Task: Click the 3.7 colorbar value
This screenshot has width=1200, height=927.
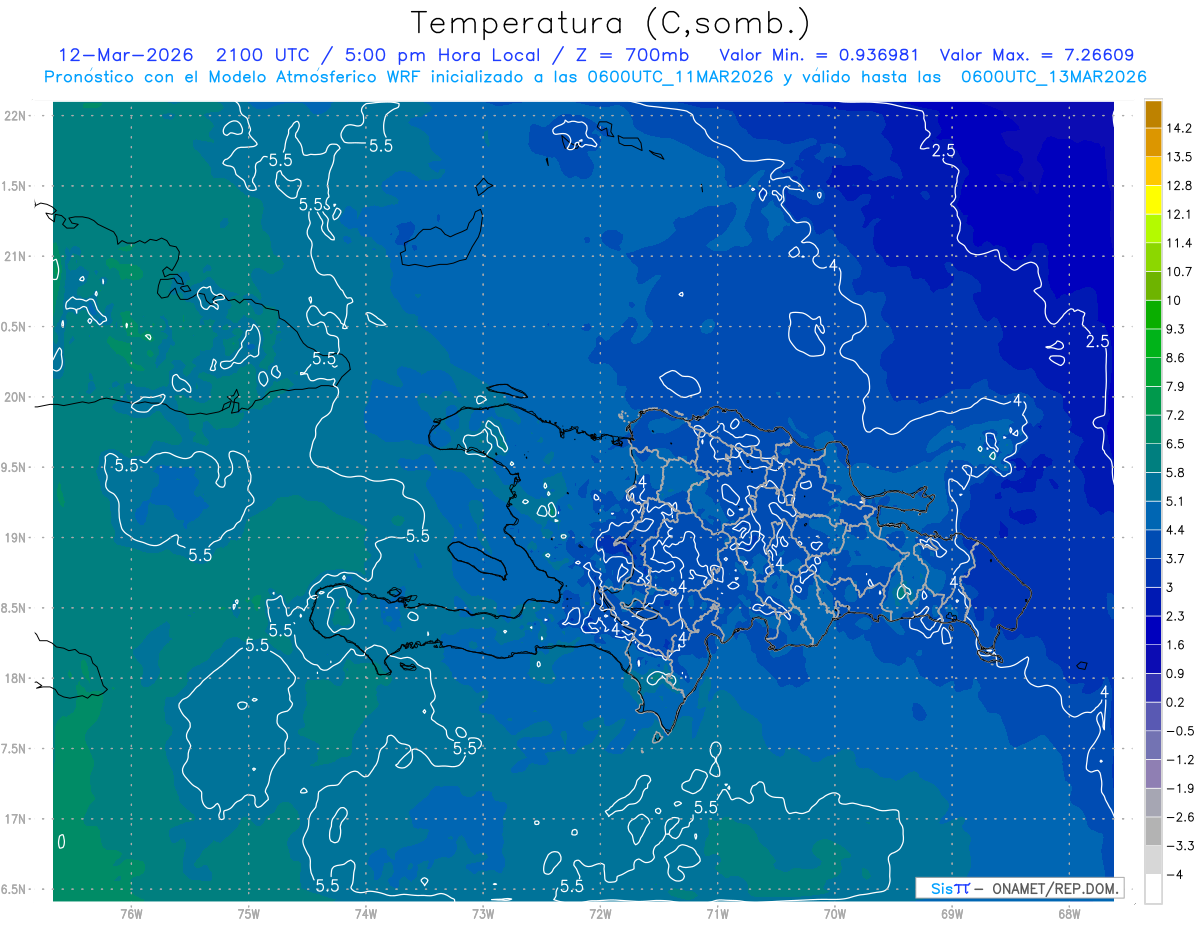Action: 1178,558
